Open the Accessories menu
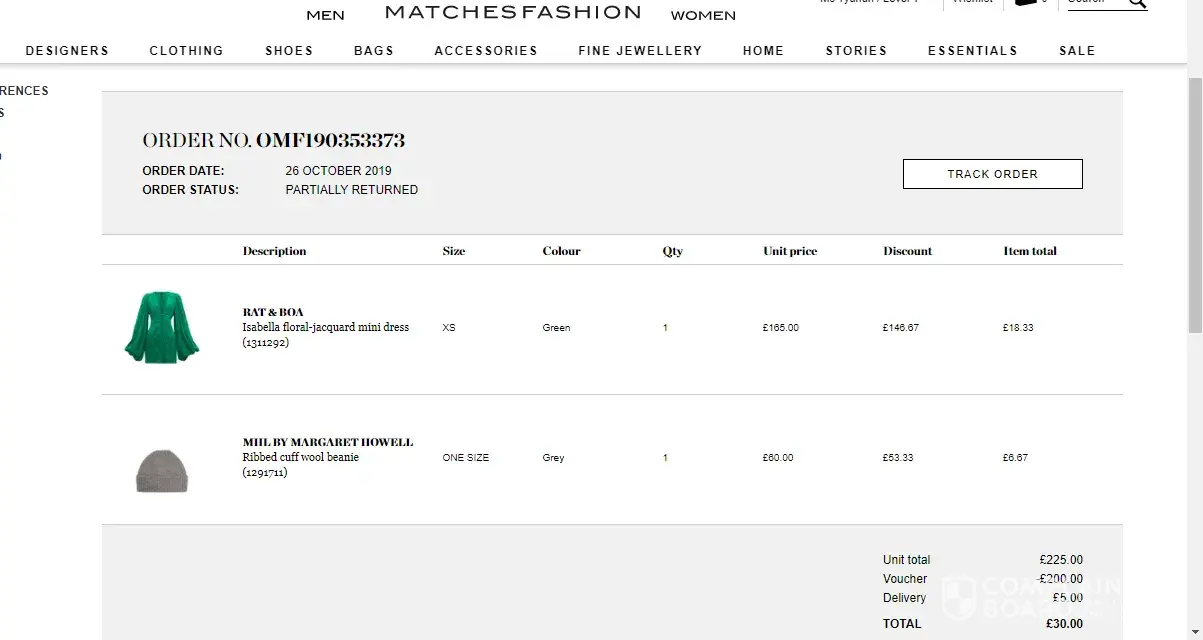 coord(485,51)
